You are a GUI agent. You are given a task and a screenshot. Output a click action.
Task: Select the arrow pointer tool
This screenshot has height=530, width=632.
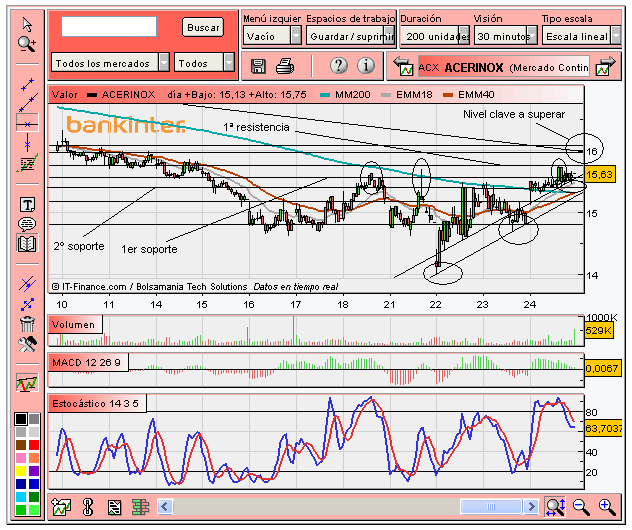(27, 25)
